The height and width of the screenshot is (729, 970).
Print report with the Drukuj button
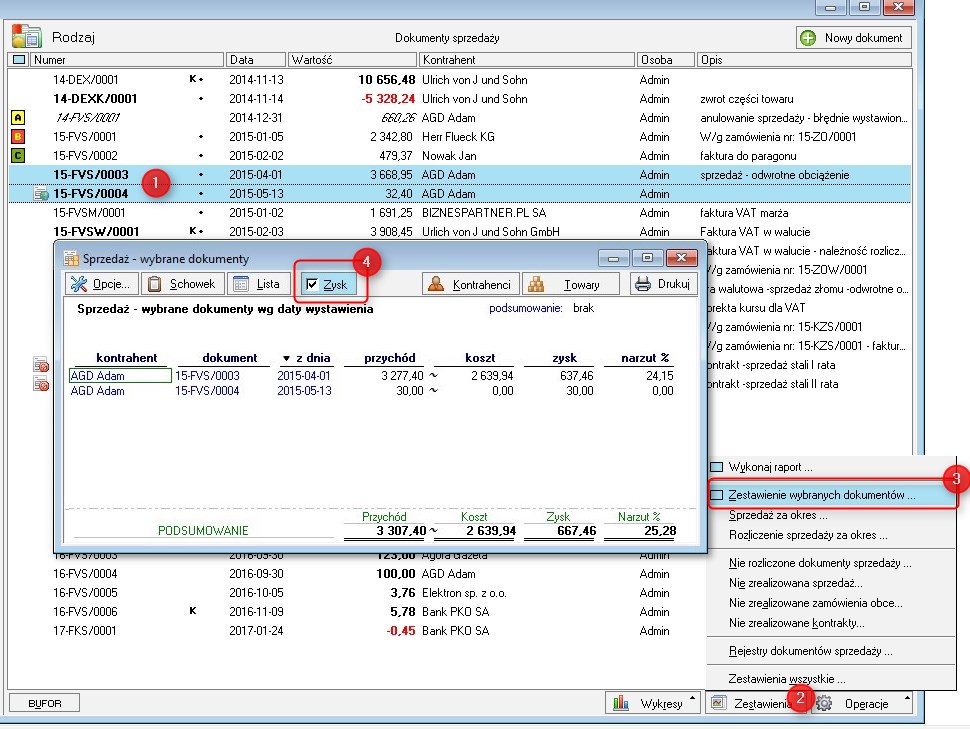pyautogui.click(x=662, y=284)
